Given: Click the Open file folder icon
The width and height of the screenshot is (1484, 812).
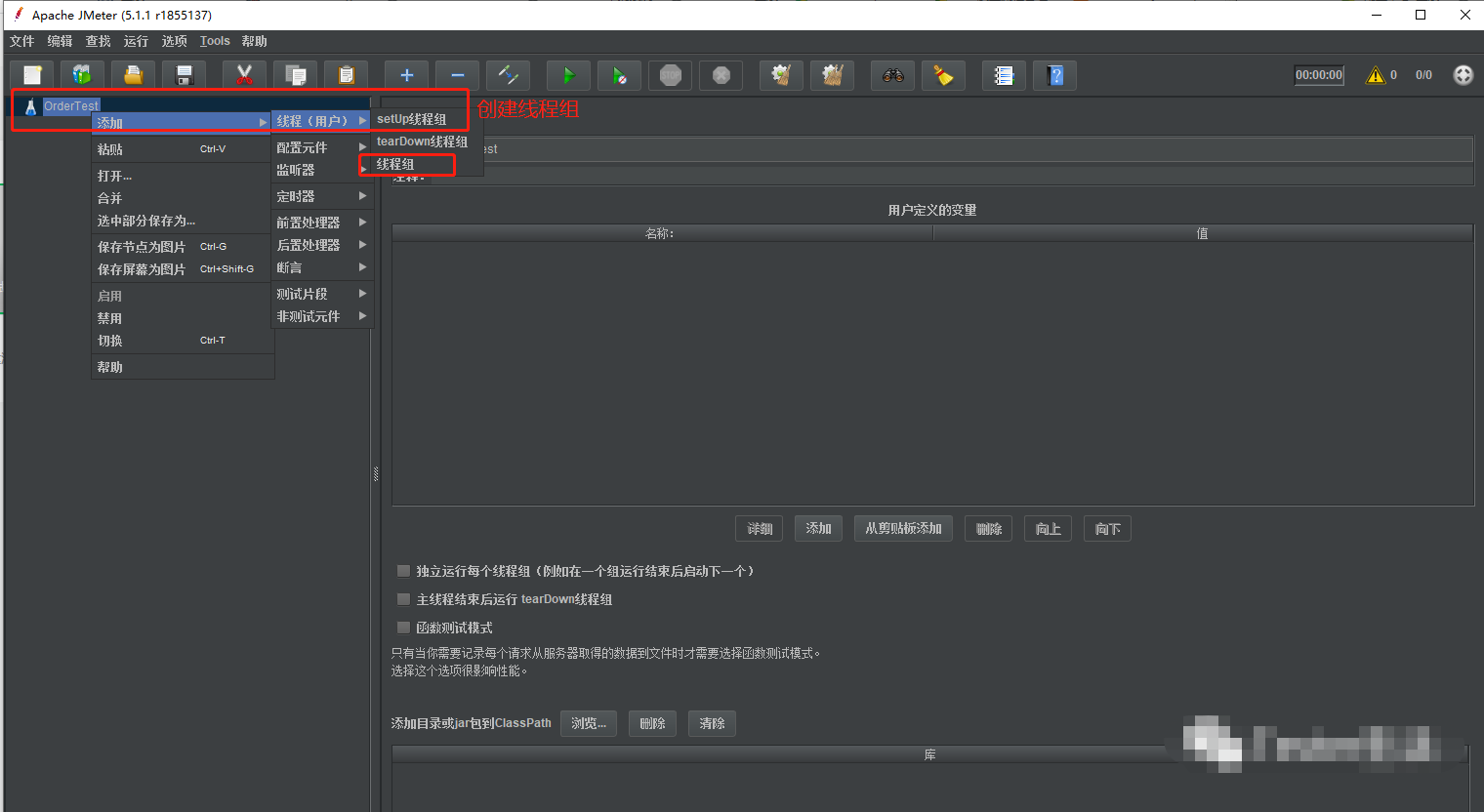Looking at the screenshot, I should pyautogui.click(x=134, y=75).
